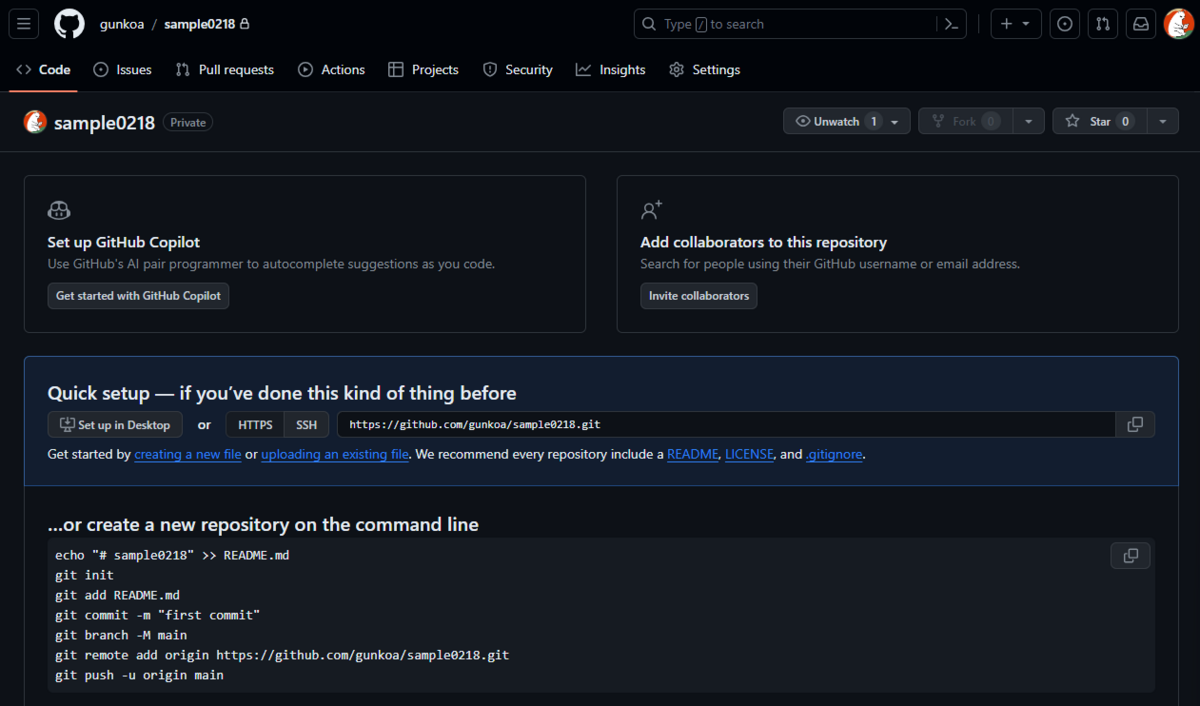Open the .gitignore recommendation link
The width and height of the screenshot is (1200, 706).
[835, 454]
